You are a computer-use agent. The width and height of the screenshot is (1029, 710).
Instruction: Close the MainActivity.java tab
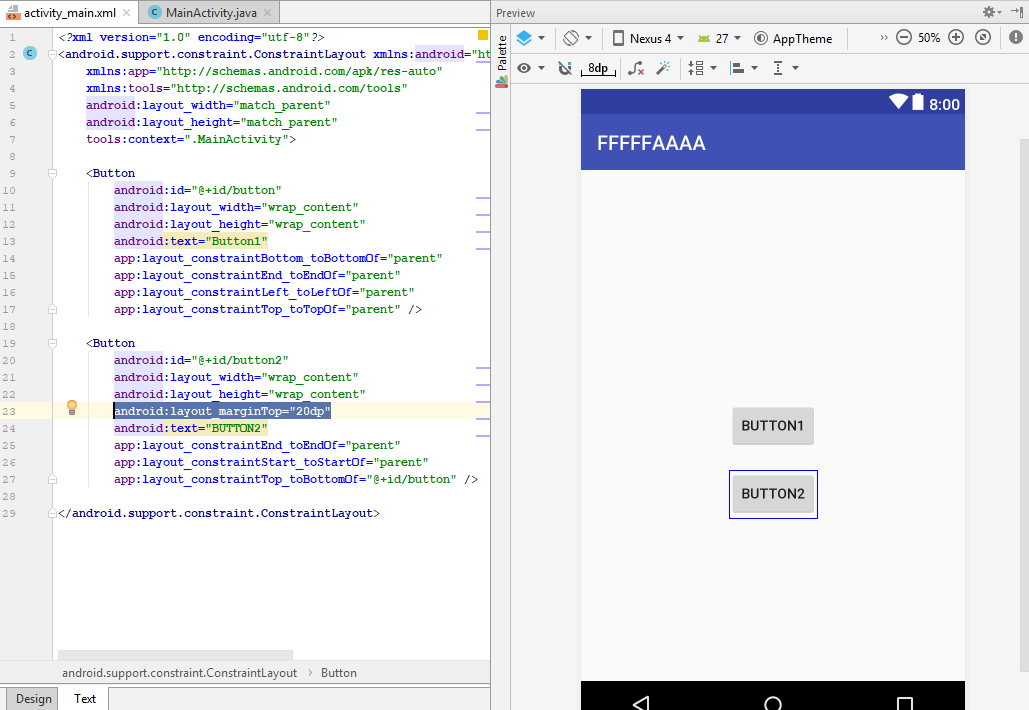coord(268,12)
